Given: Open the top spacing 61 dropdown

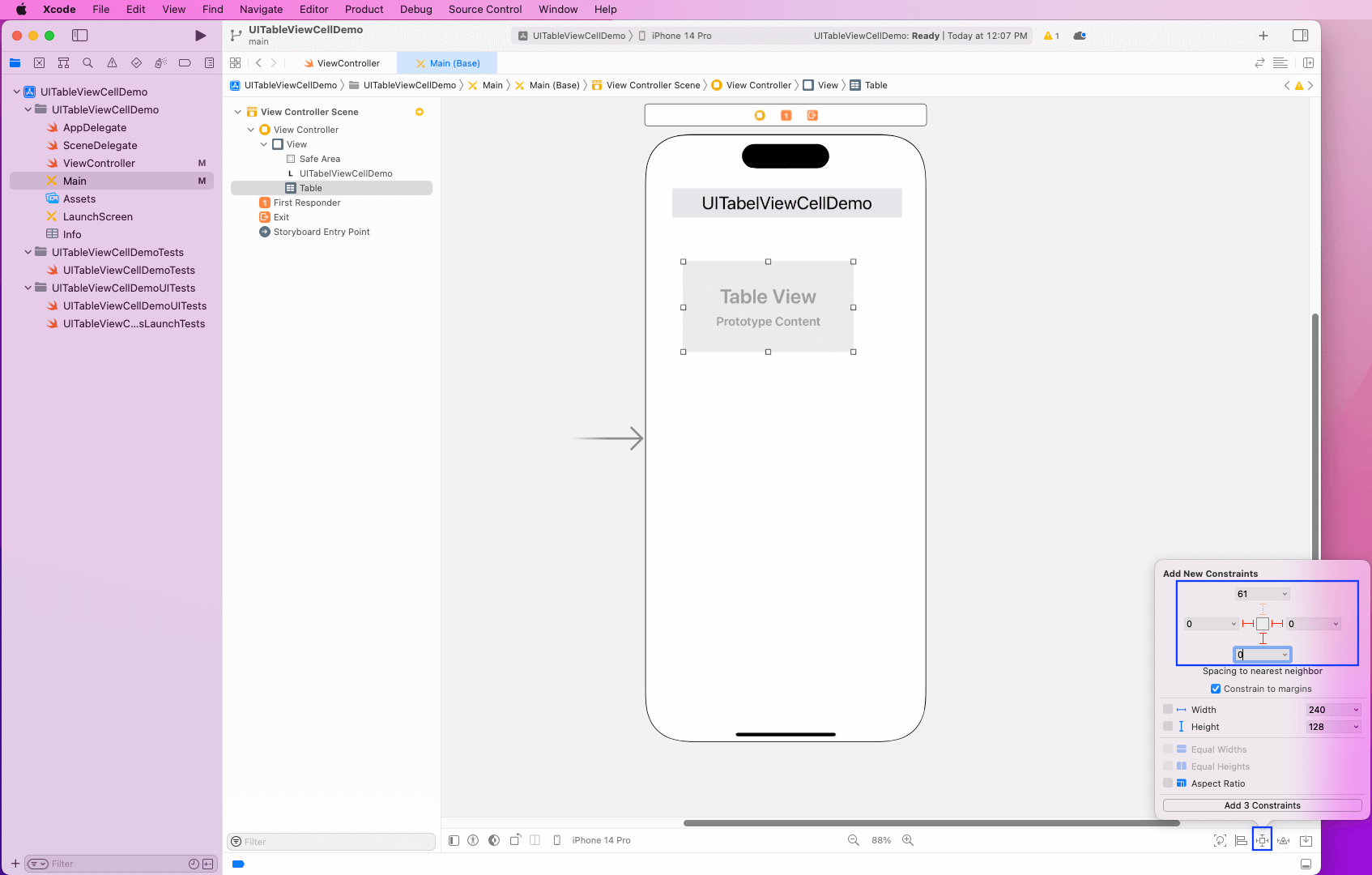Looking at the screenshot, I should click(1285, 594).
